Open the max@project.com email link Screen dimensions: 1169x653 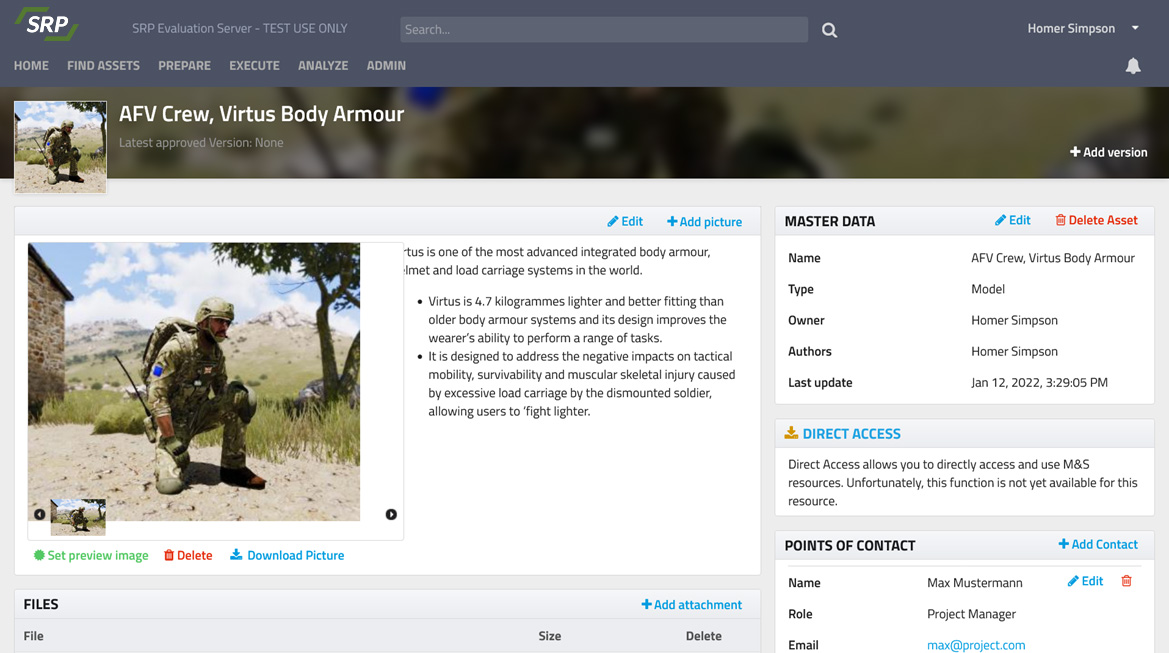coord(976,645)
